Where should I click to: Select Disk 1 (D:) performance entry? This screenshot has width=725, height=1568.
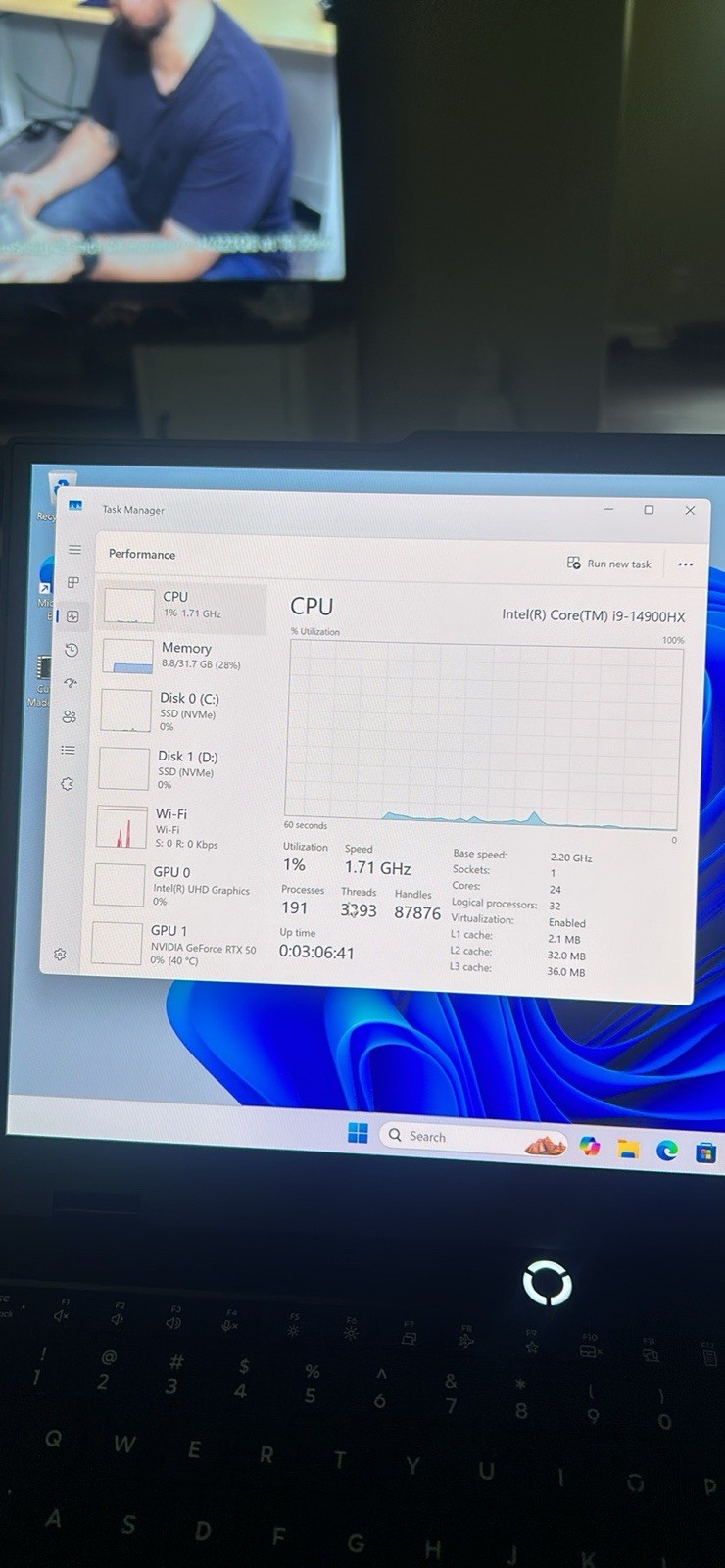tap(178, 769)
